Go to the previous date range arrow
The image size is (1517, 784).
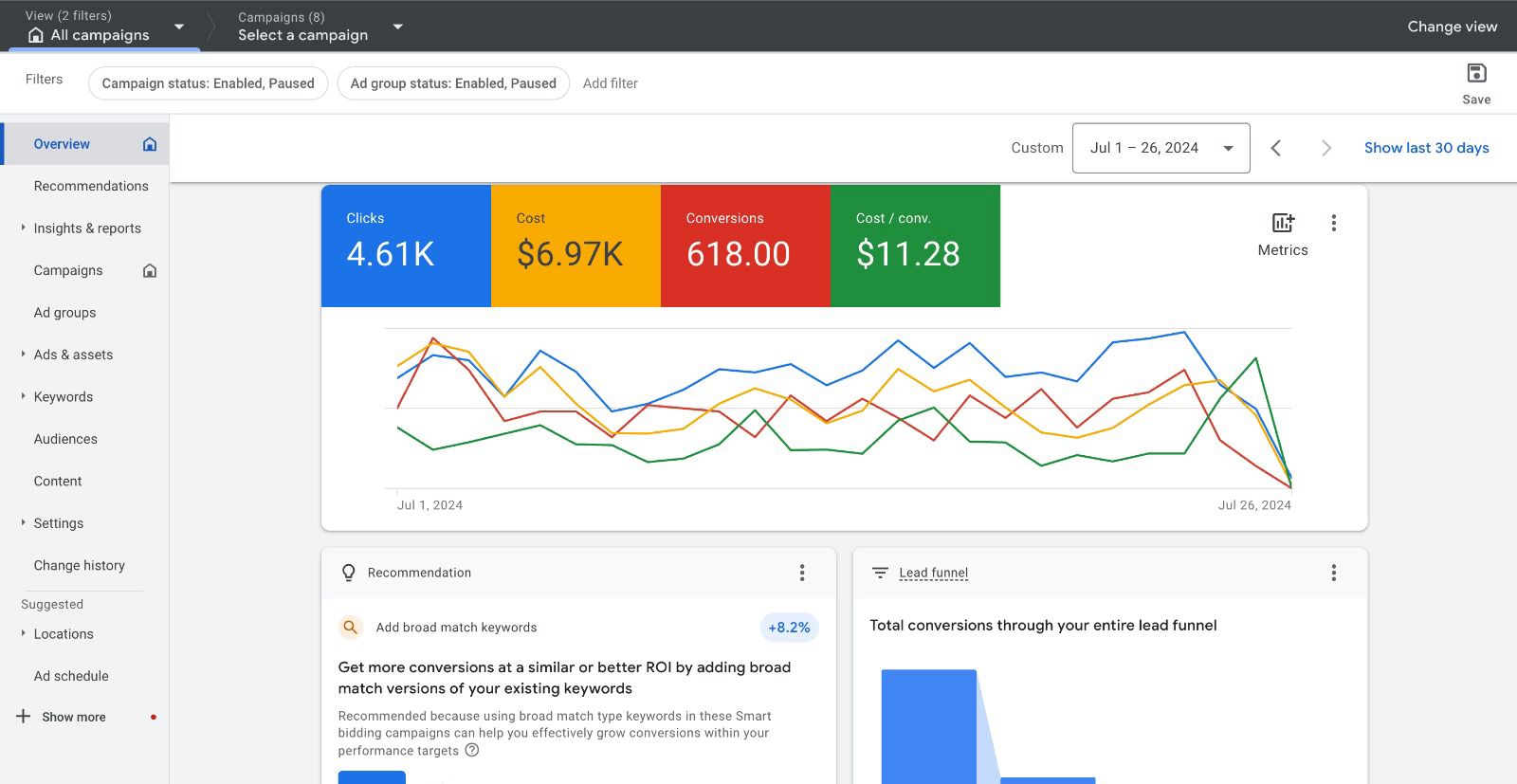(x=1276, y=148)
